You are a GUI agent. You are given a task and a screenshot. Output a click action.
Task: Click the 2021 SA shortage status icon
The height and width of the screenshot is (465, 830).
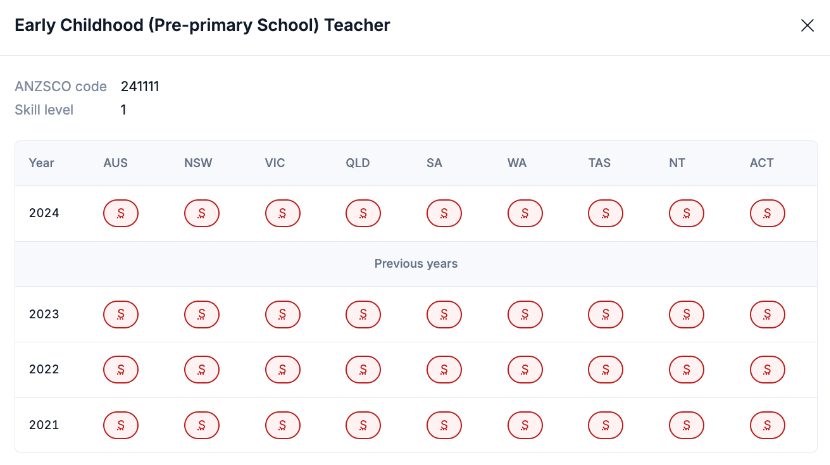pyautogui.click(x=444, y=425)
